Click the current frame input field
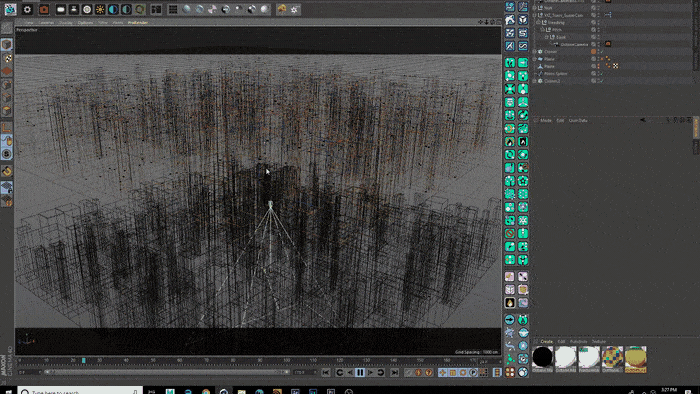Image resolution: width=700 pixels, height=394 pixels. [x=29, y=372]
